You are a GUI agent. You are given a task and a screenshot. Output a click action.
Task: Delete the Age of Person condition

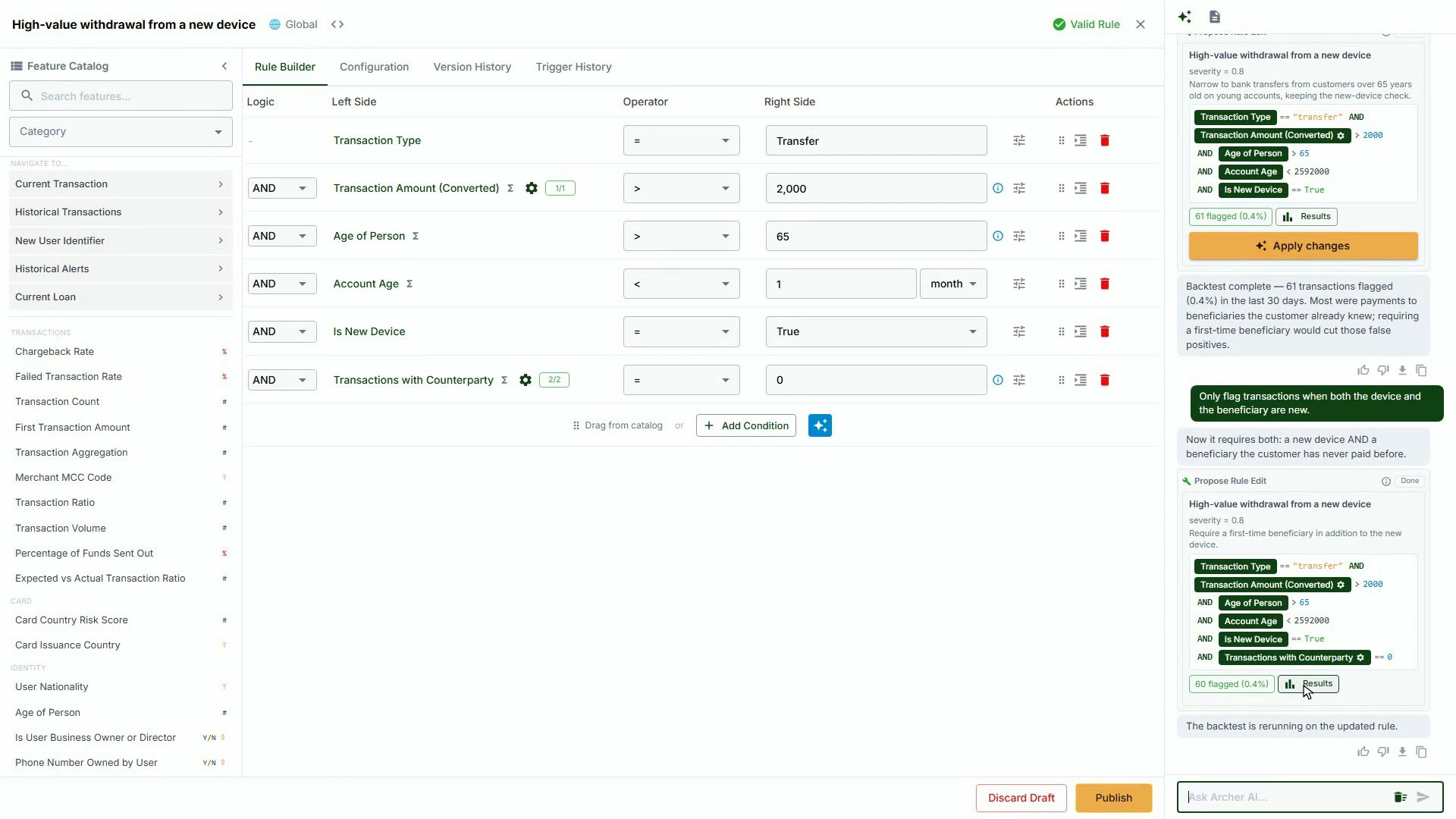pyautogui.click(x=1105, y=236)
